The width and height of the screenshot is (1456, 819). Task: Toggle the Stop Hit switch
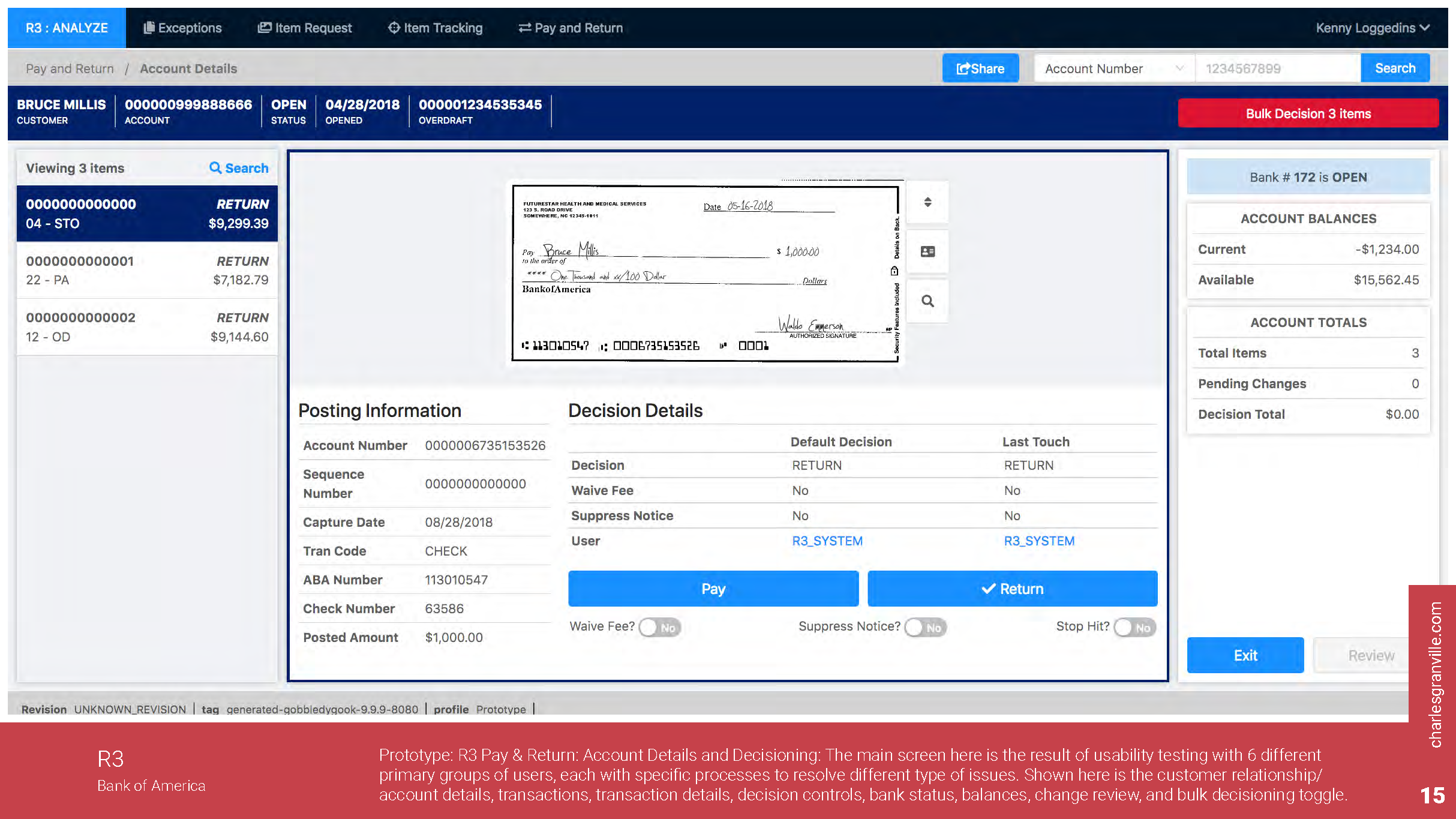pos(1134,627)
